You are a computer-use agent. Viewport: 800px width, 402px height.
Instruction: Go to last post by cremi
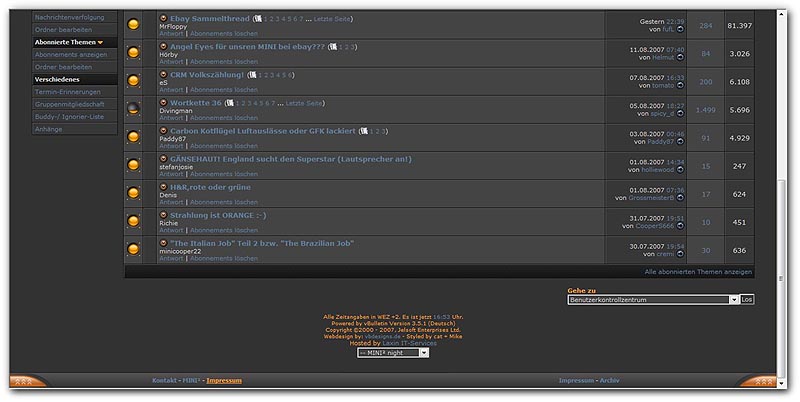click(680, 254)
